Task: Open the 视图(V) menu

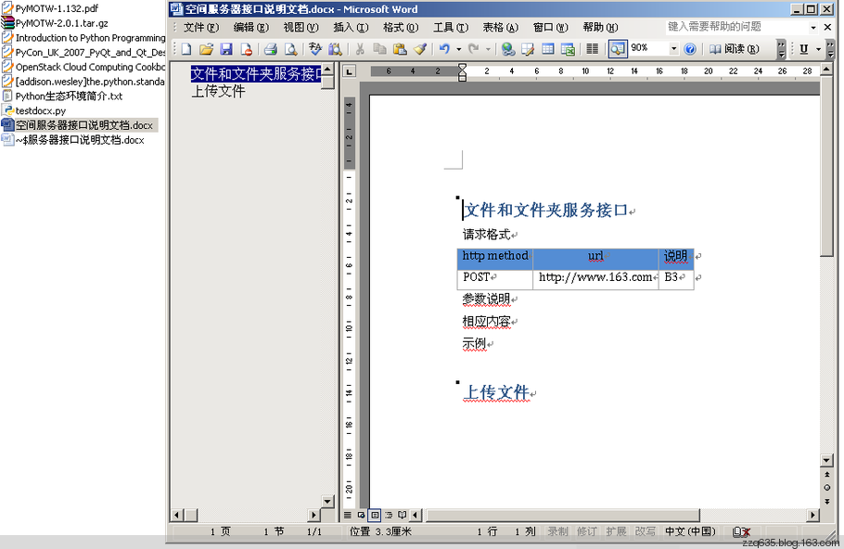Action: (301, 27)
